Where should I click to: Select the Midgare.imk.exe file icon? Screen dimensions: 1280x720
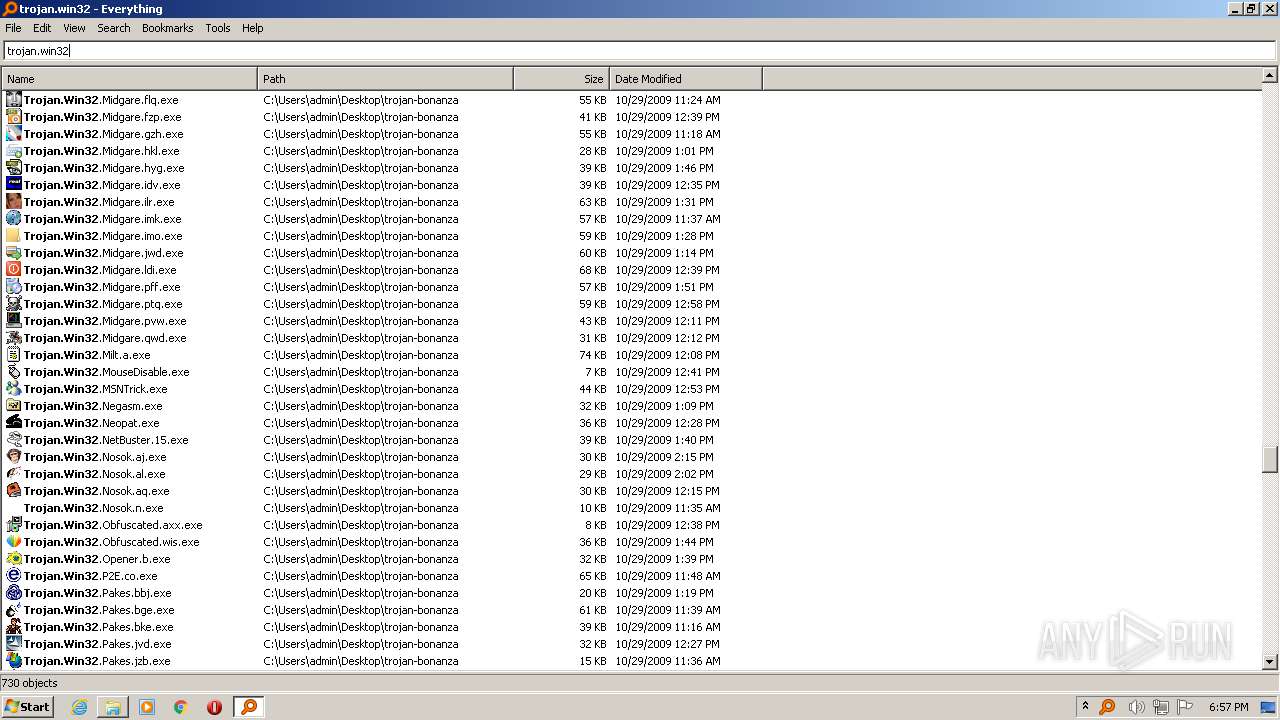click(14, 219)
